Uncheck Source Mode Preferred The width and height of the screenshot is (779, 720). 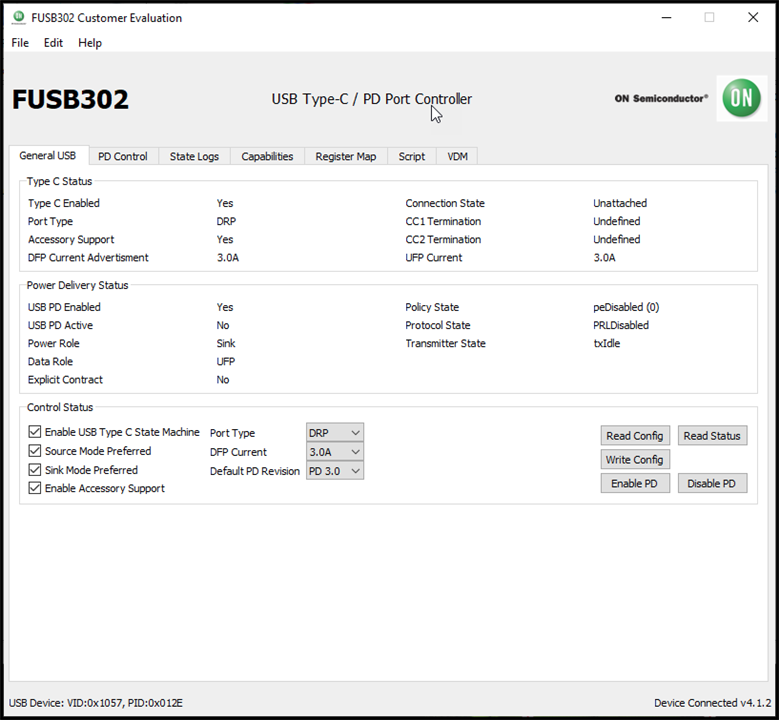tap(34, 451)
